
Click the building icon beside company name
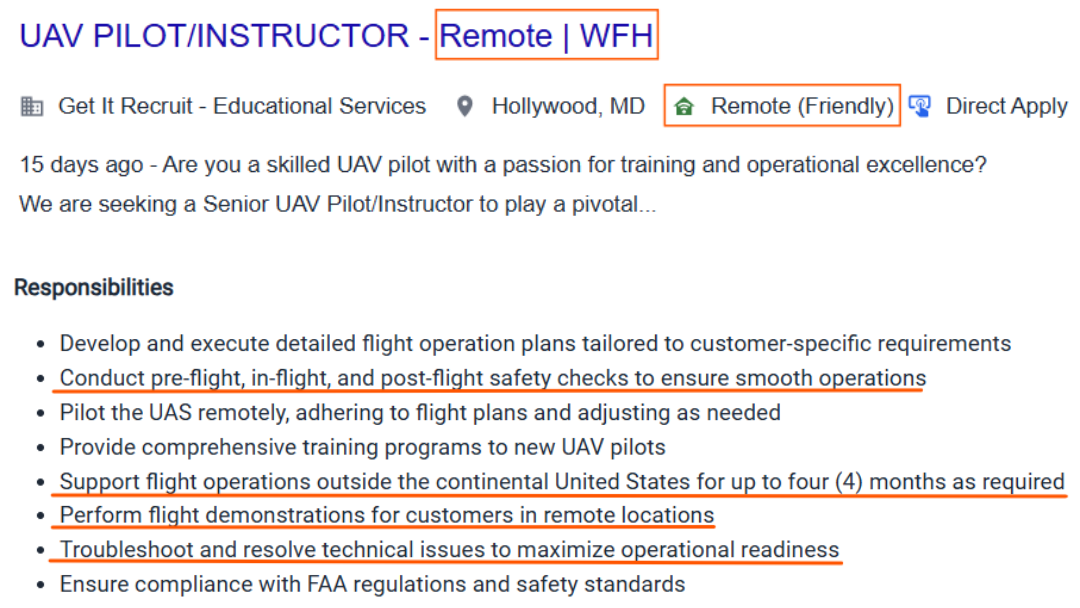tap(32, 106)
